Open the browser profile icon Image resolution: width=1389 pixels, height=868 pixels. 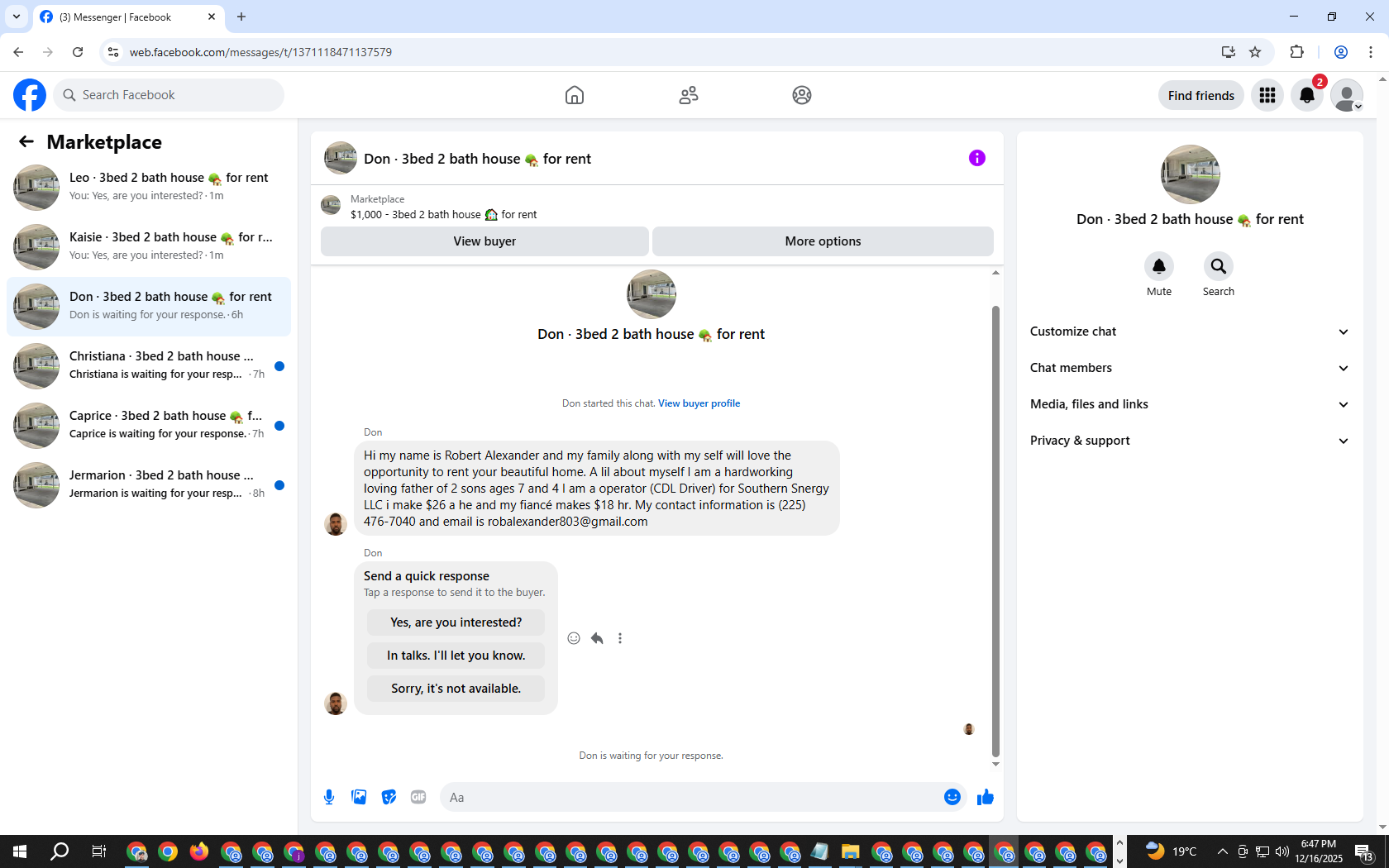point(1341,52)
